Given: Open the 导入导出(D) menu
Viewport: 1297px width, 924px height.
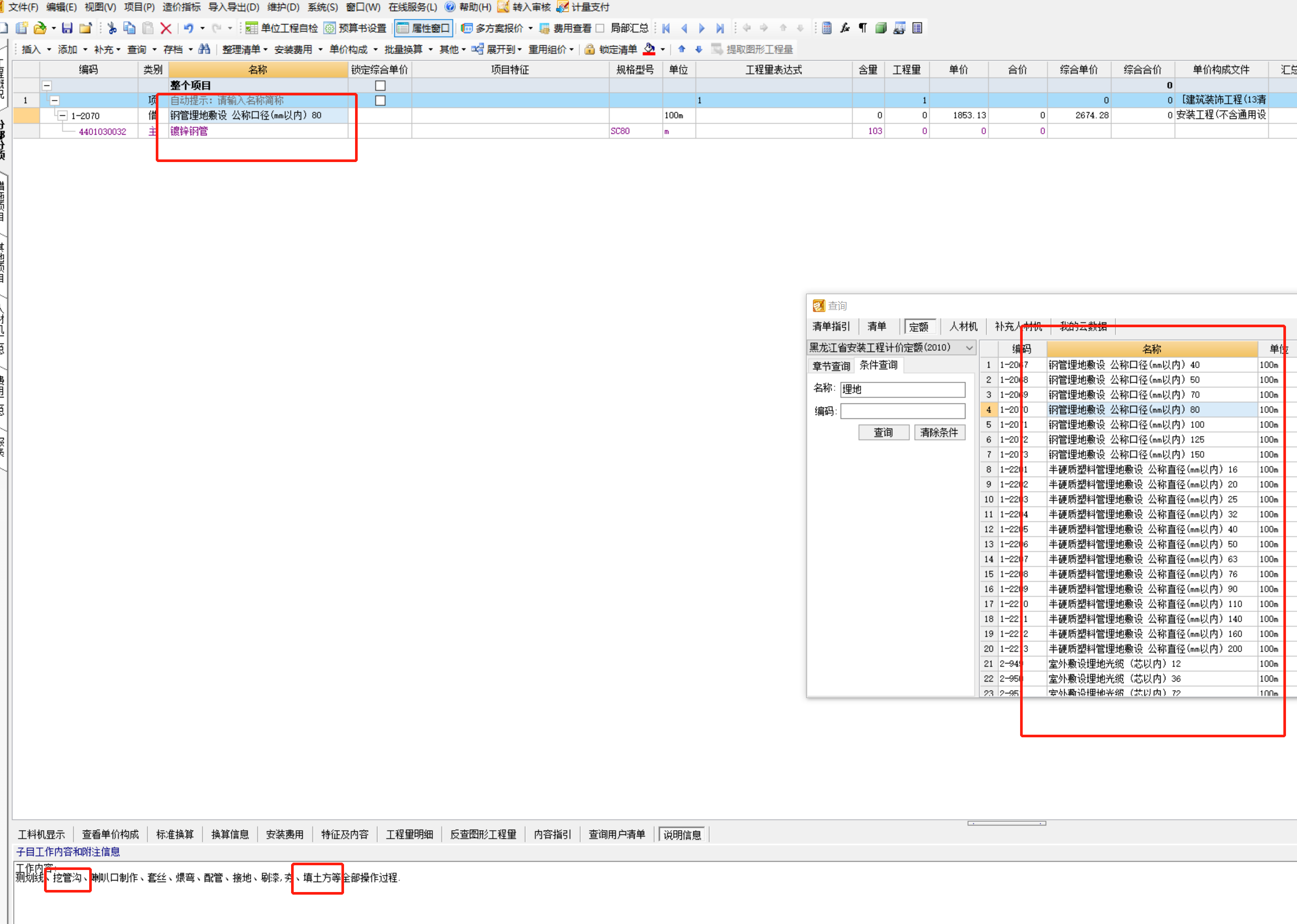Looking at the screenshot, I should pyautogui.click(x=234, y=7).
